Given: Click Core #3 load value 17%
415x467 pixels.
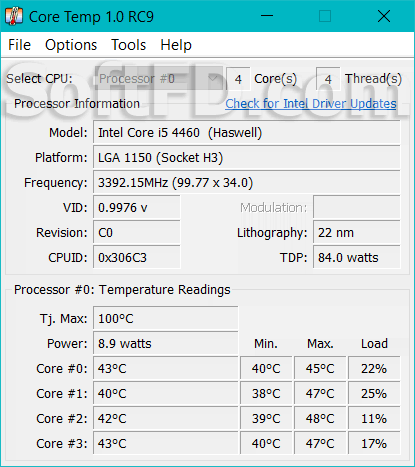Looking at the screenshot, I should (x=374, y=444).
